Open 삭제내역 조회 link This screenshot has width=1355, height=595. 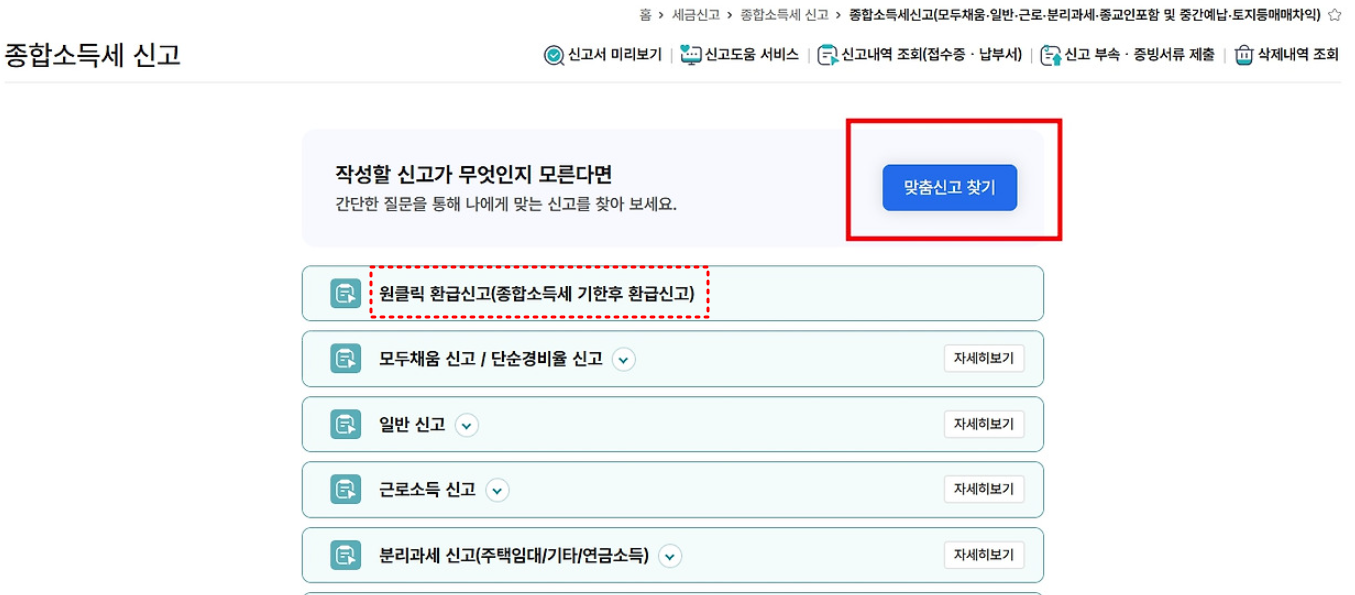(1298, 55)
